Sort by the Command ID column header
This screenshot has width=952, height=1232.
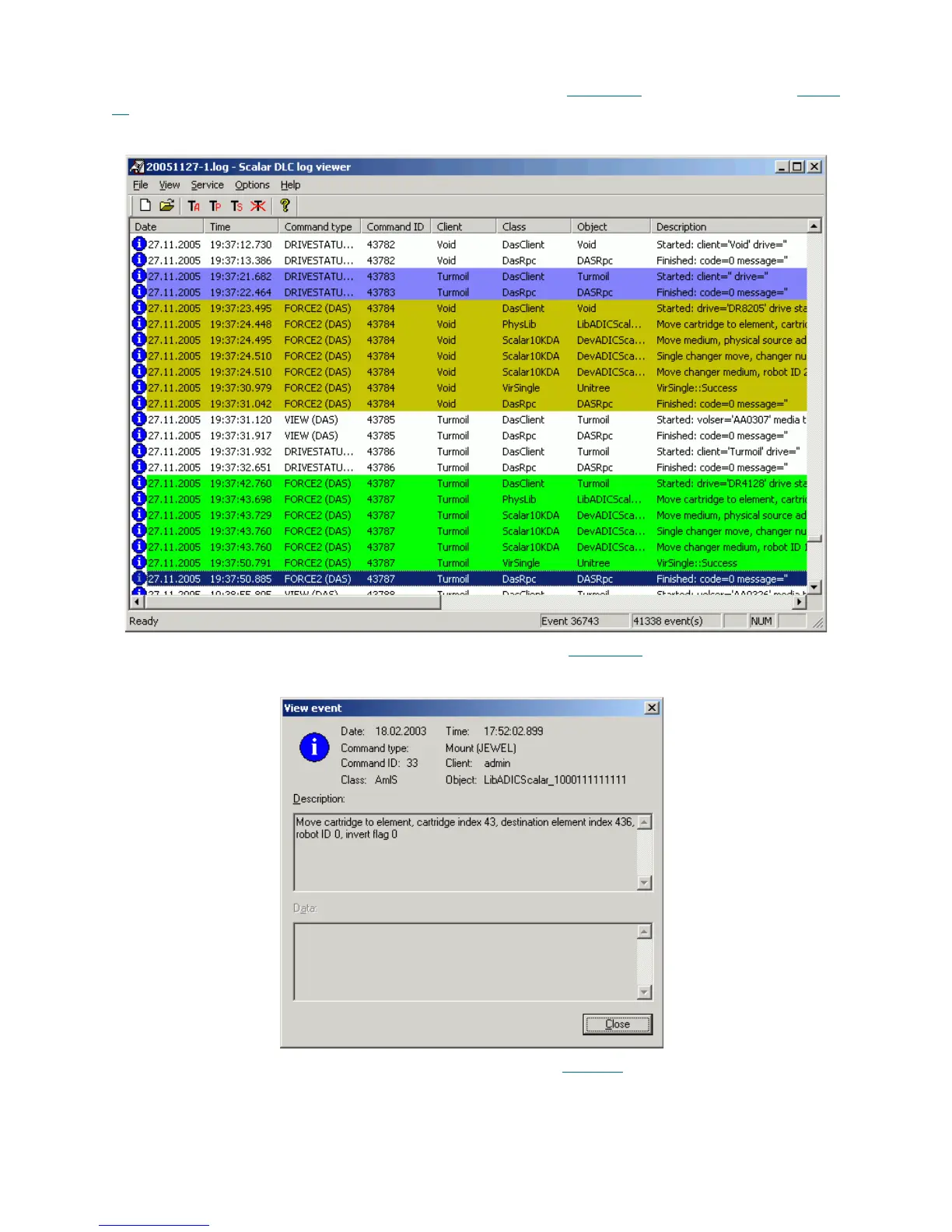pos(396,226)
